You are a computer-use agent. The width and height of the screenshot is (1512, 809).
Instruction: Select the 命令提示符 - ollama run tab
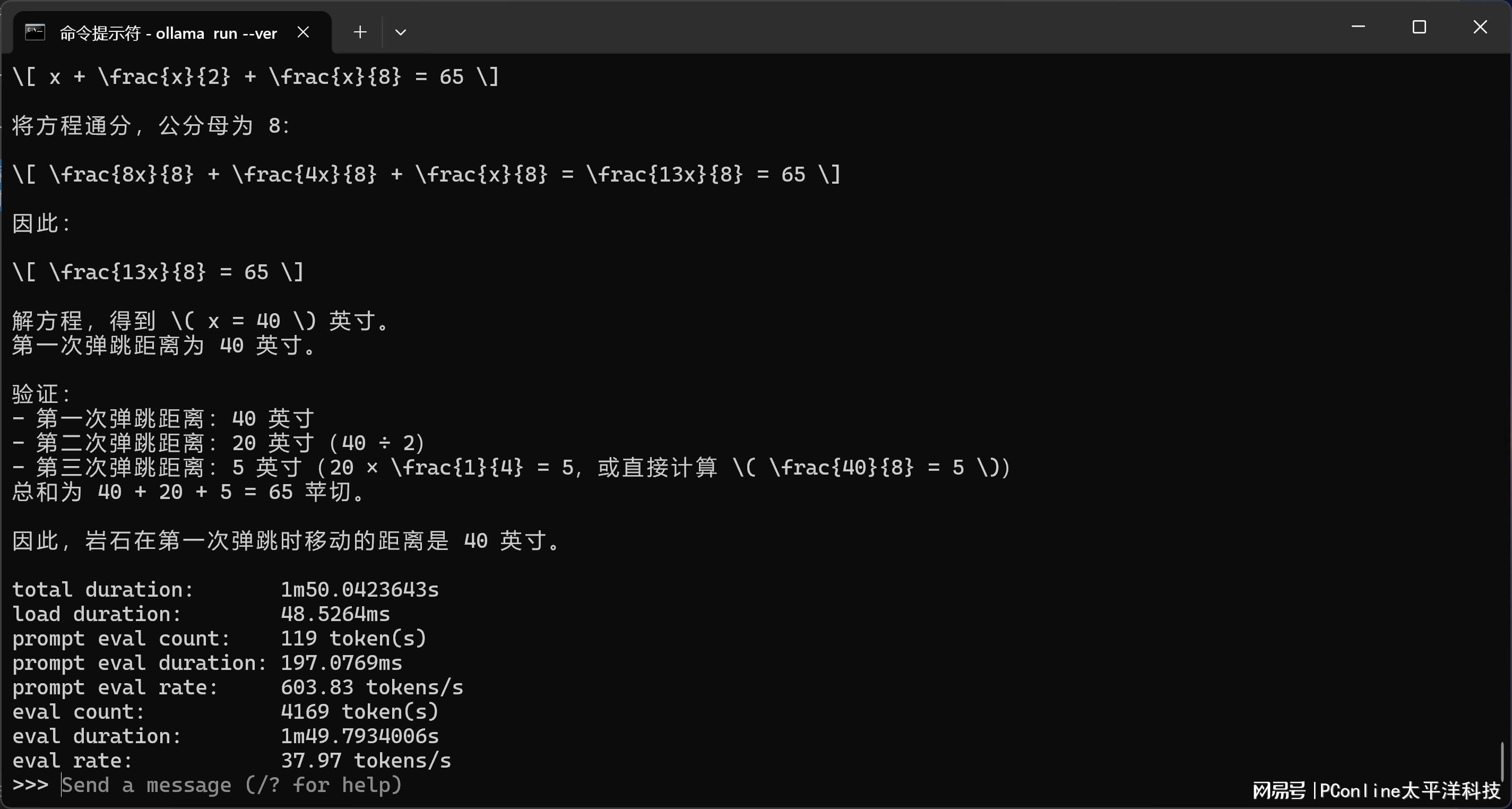[x=168, y=33]
